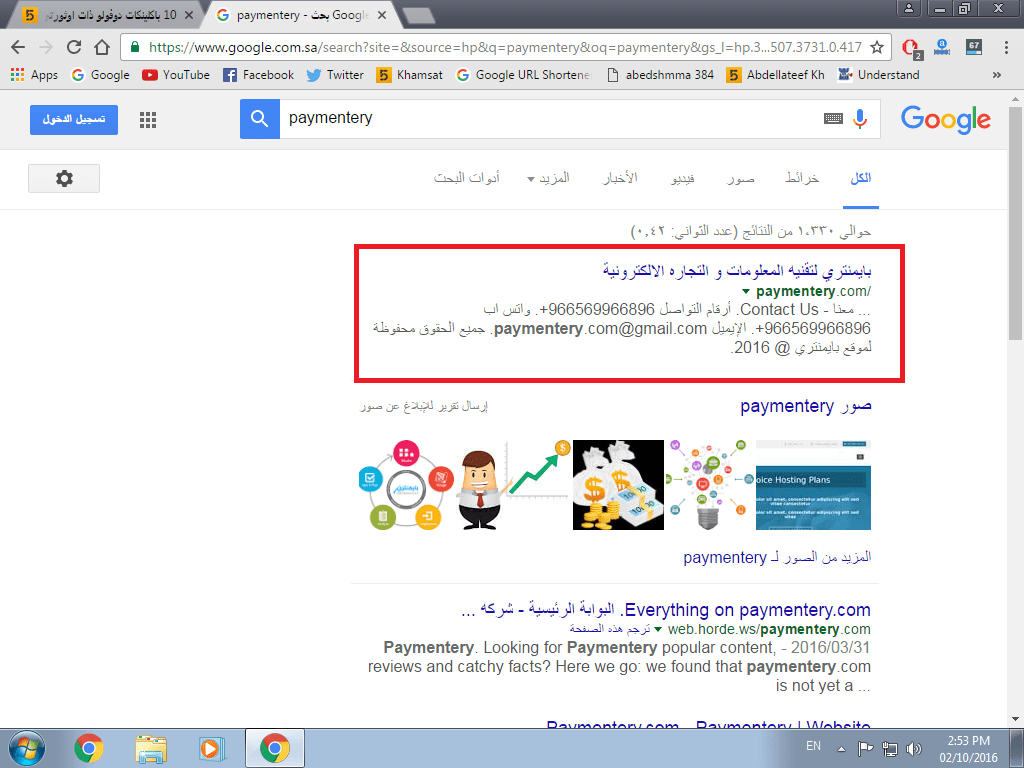
Task: Close the paymentery Google search tab
Action: [x=382, y=15]
